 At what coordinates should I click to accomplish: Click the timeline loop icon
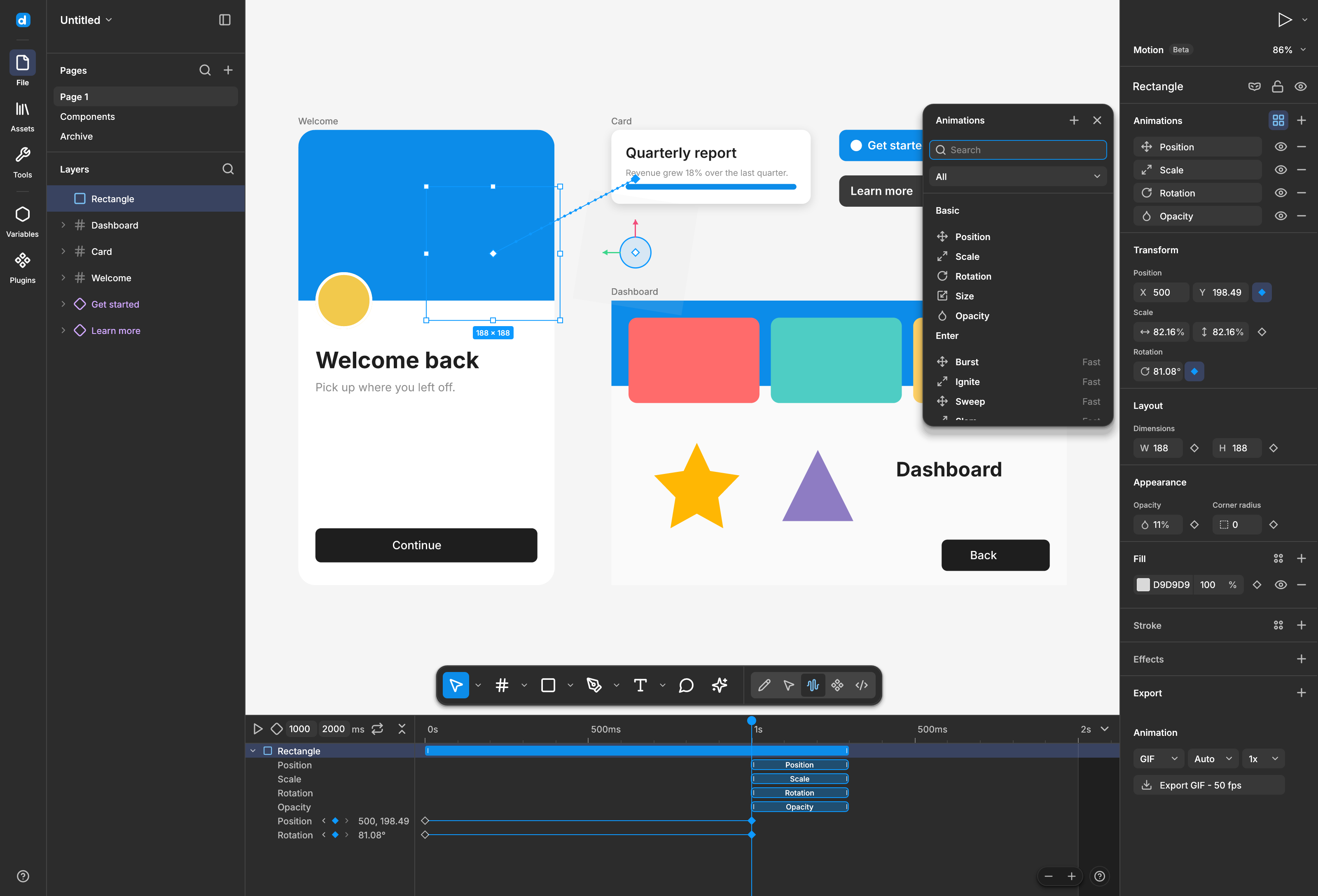click(x=378, y=729)
